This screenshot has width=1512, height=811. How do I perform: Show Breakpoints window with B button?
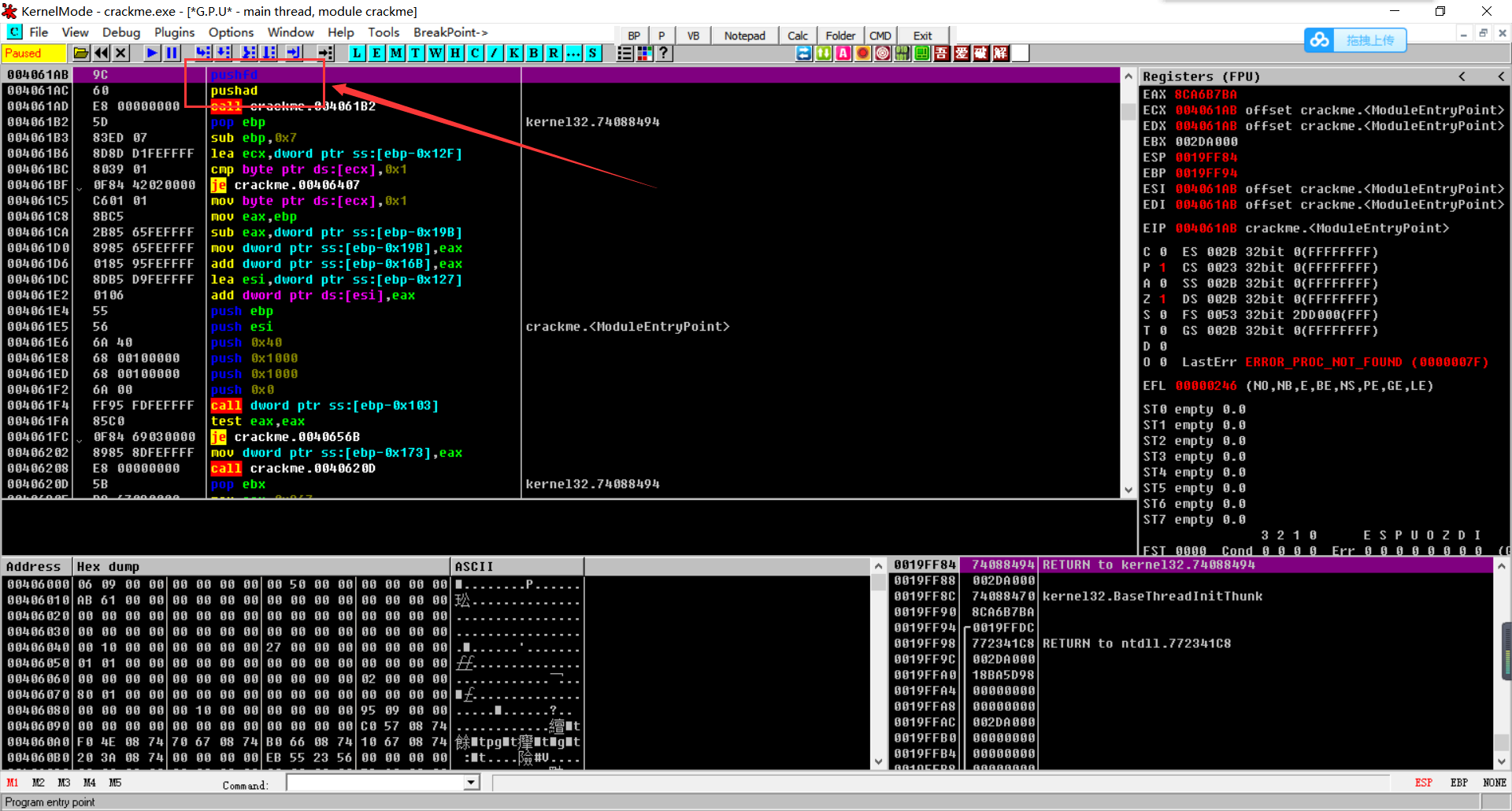(534, 53)
